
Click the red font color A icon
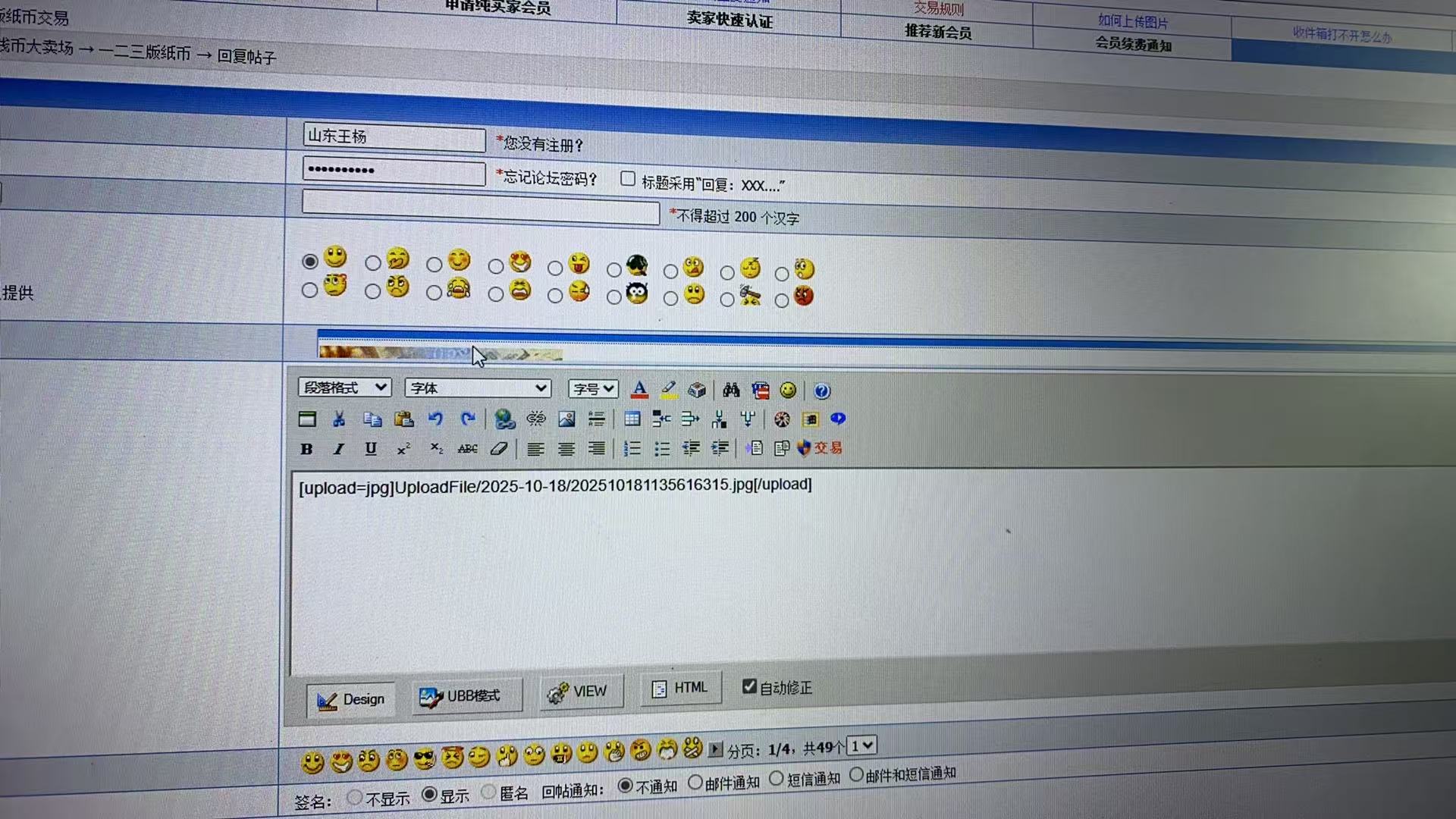click(639, 390)
